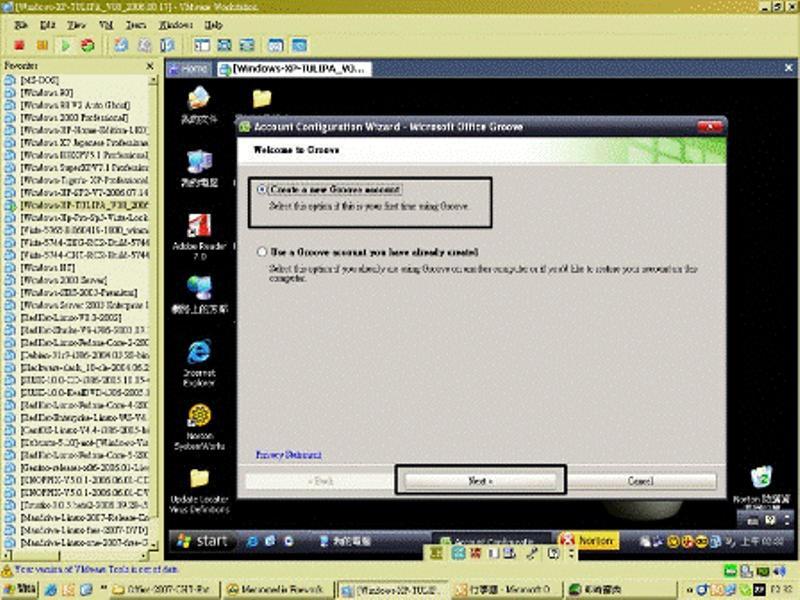
Task: Click the guest Start button
Action: [203, 540]
